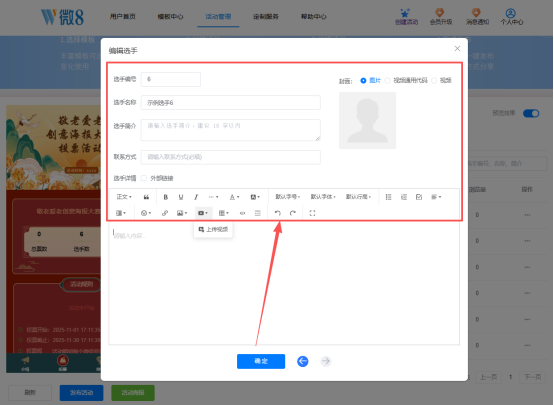554x405 pixels.
Task: Click the 上一页 pagination button
Action: tap(489, 377)
